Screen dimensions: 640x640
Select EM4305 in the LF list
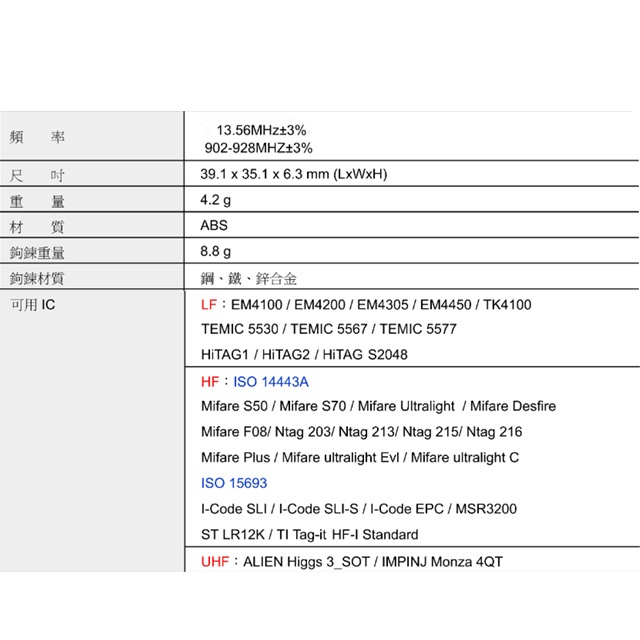pyautogui.click(x=382, y=304)
